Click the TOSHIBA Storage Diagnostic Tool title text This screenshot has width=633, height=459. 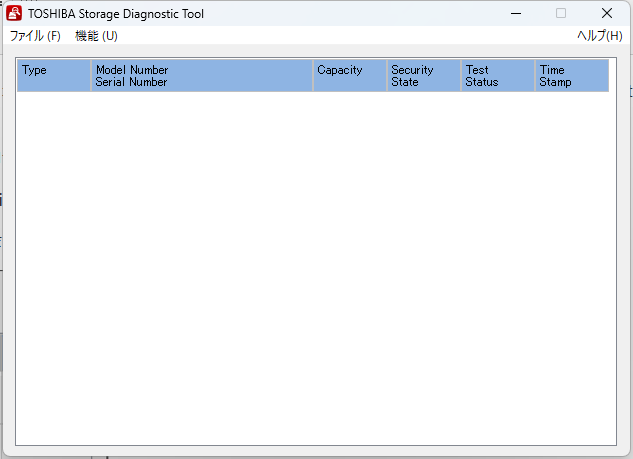[116, 14]
